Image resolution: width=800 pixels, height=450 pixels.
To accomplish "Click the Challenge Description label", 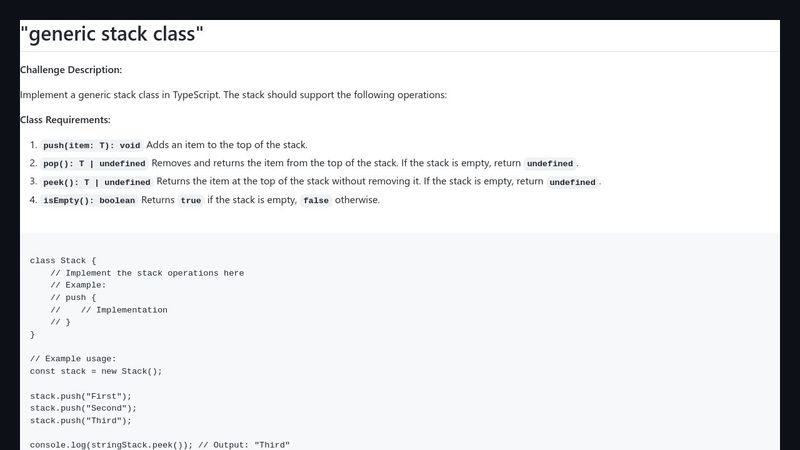I will click(71, 70).
